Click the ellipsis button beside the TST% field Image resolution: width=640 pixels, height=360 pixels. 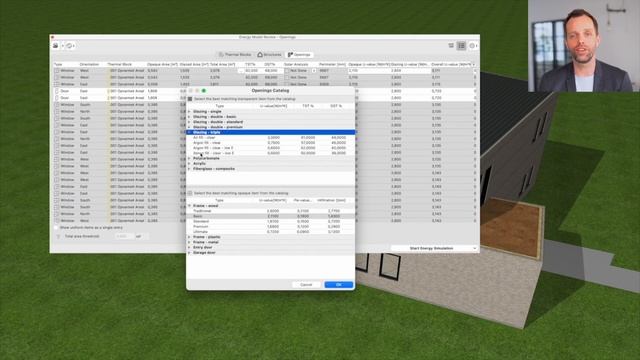[241, 71]
